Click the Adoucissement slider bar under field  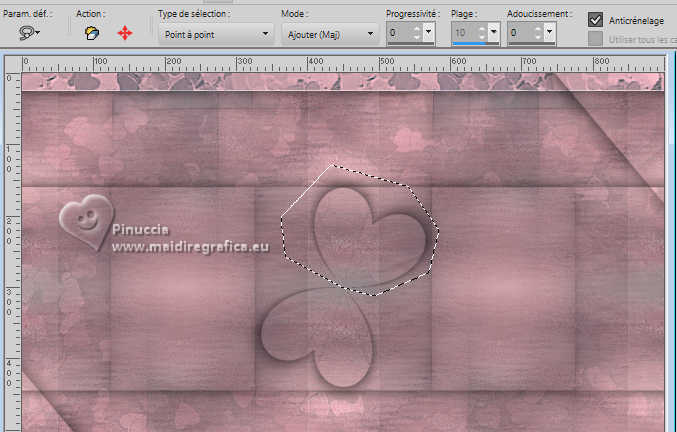pos(531,44)
